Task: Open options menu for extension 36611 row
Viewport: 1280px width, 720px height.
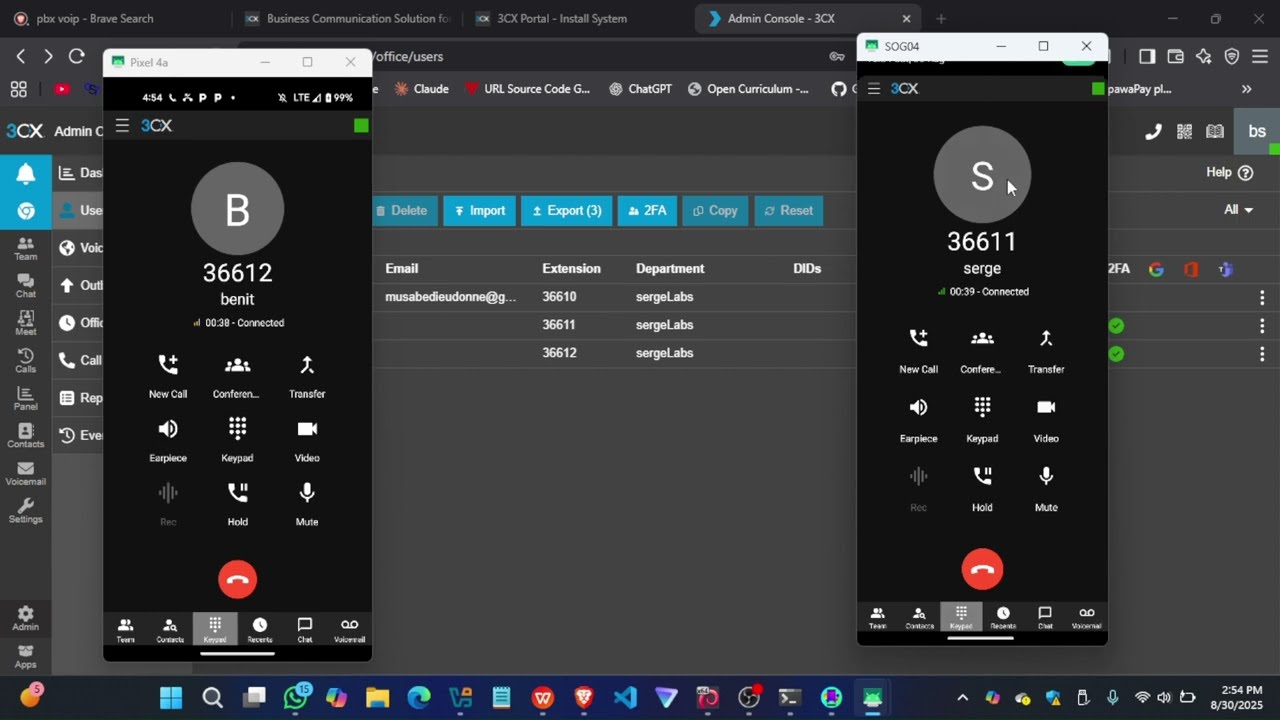Action: point(1262,325)
